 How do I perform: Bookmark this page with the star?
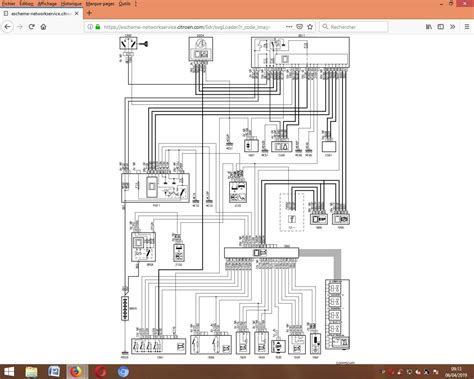(x=310, y=27)
